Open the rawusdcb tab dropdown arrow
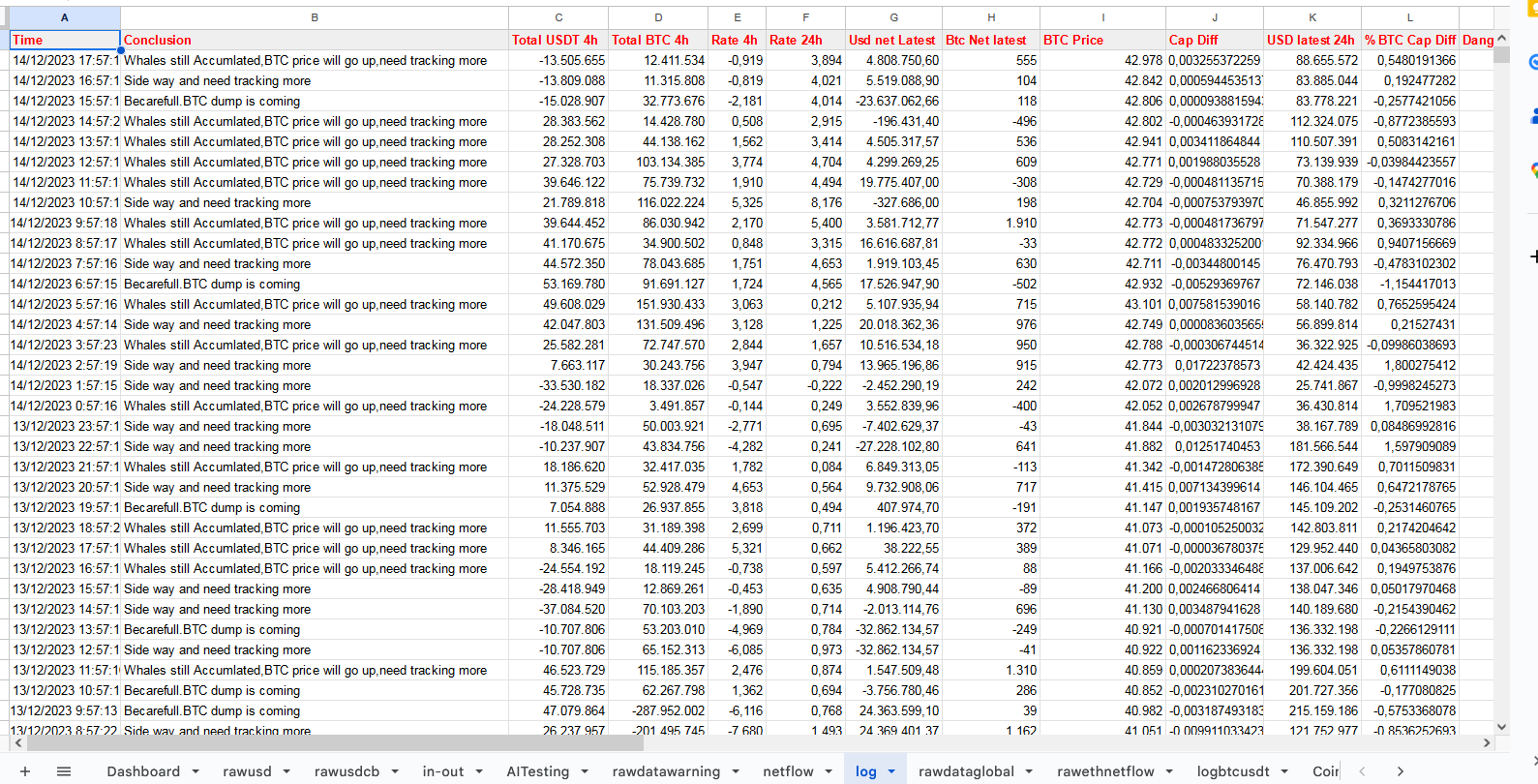This screenshot has width=1538, height=784. click(395, 771)
